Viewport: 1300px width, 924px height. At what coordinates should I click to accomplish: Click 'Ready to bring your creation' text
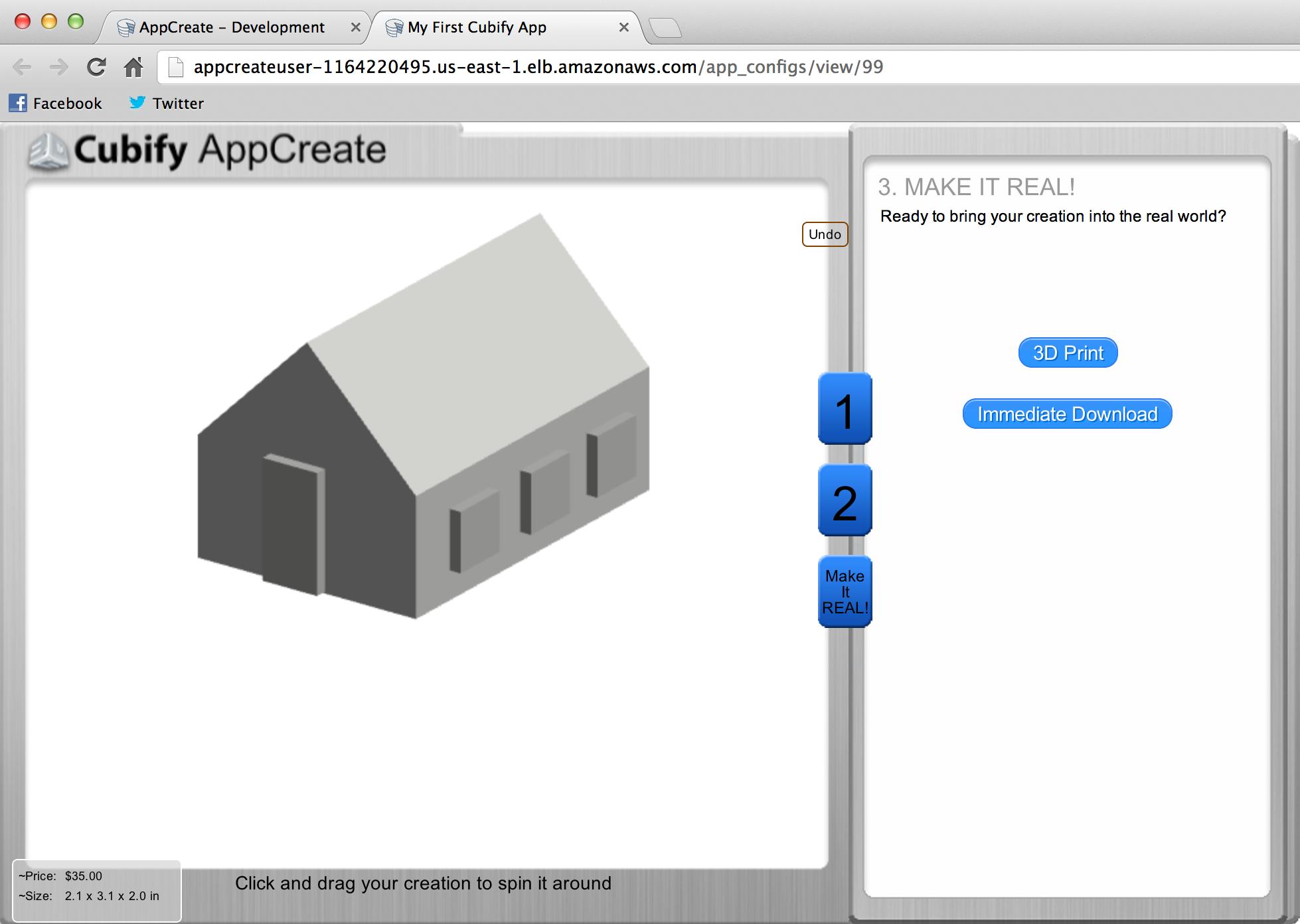tap(1053, 216)
